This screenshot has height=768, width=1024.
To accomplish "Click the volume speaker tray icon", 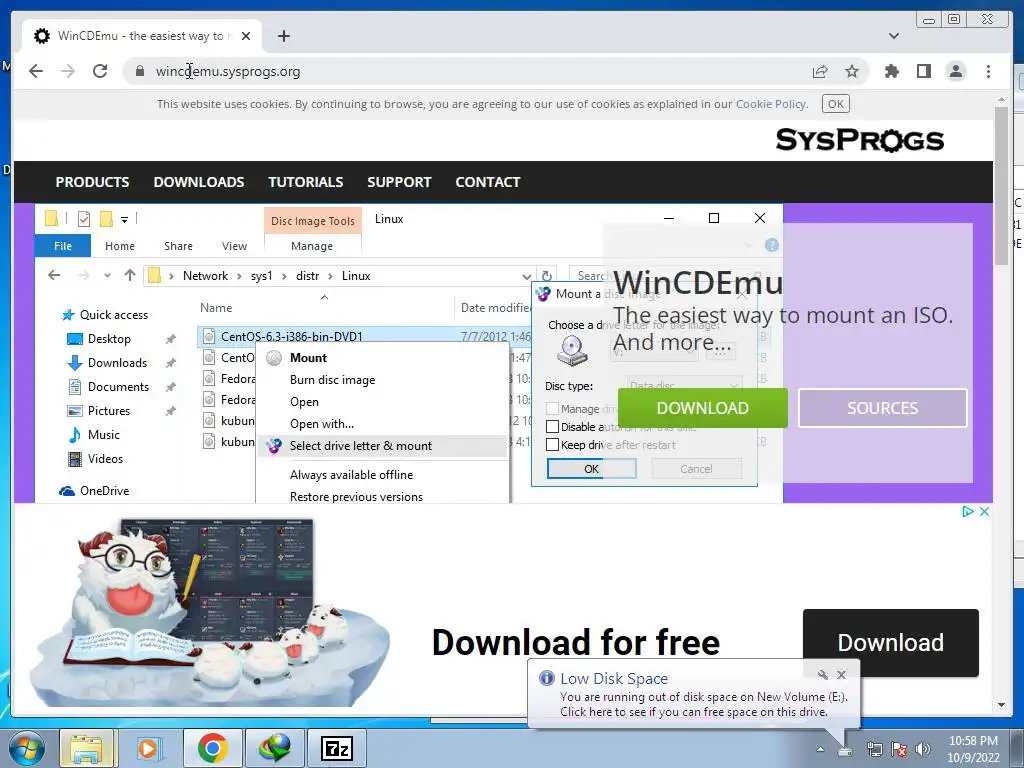I will (x=922, y=749).
